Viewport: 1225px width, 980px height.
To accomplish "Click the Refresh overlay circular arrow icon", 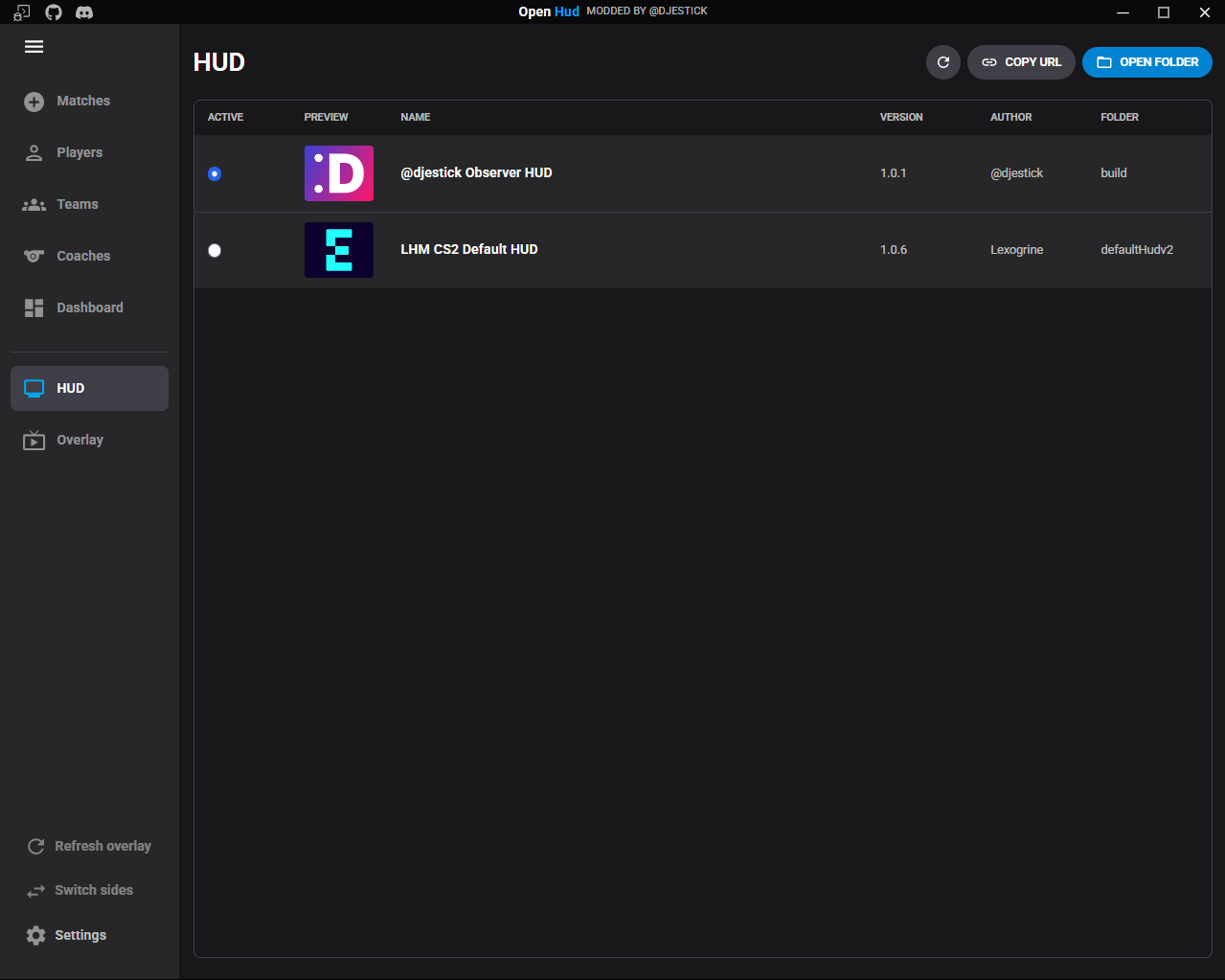I will click(36, 846).
